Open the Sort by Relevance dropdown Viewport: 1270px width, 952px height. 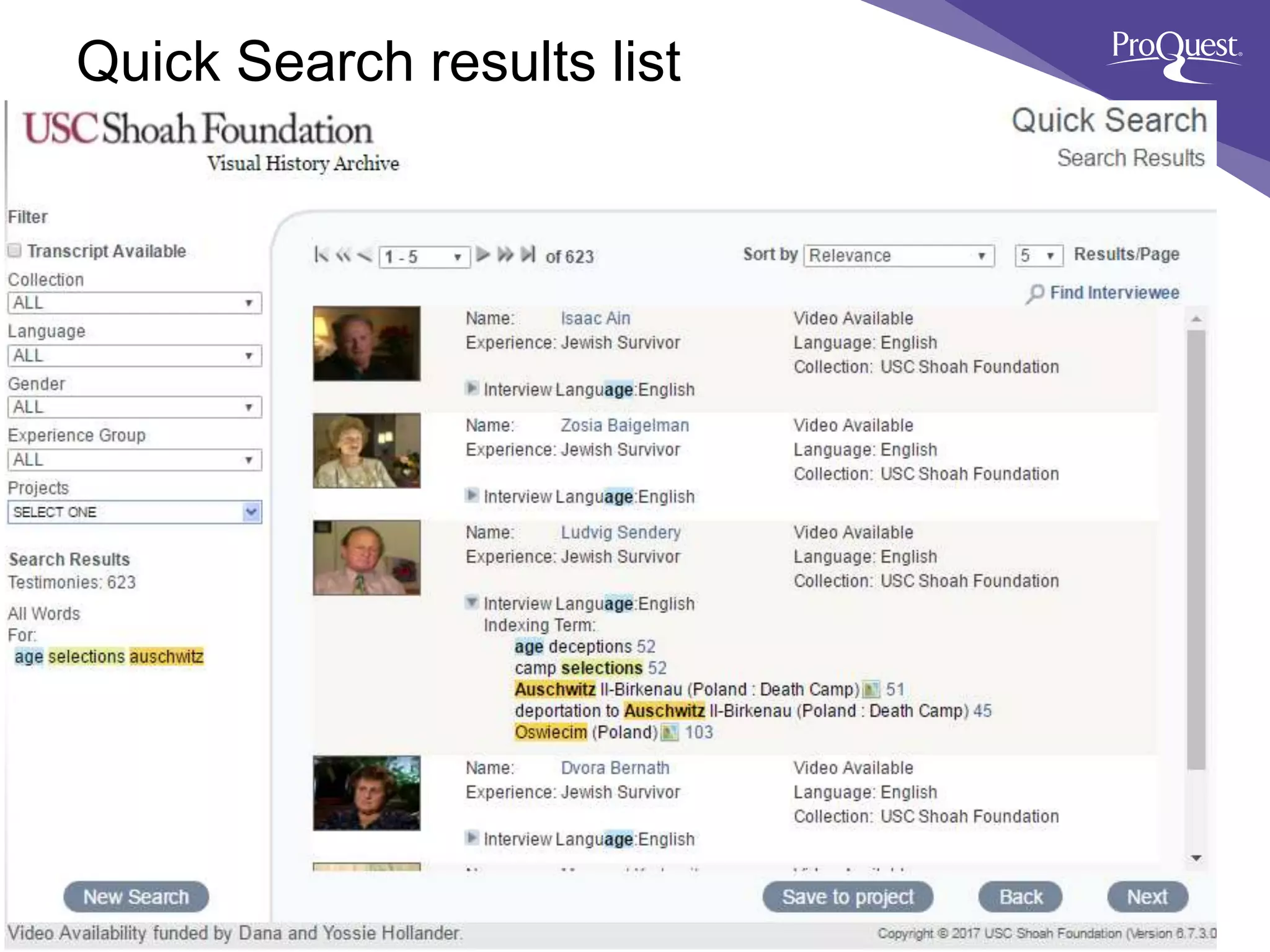[899, 255]
